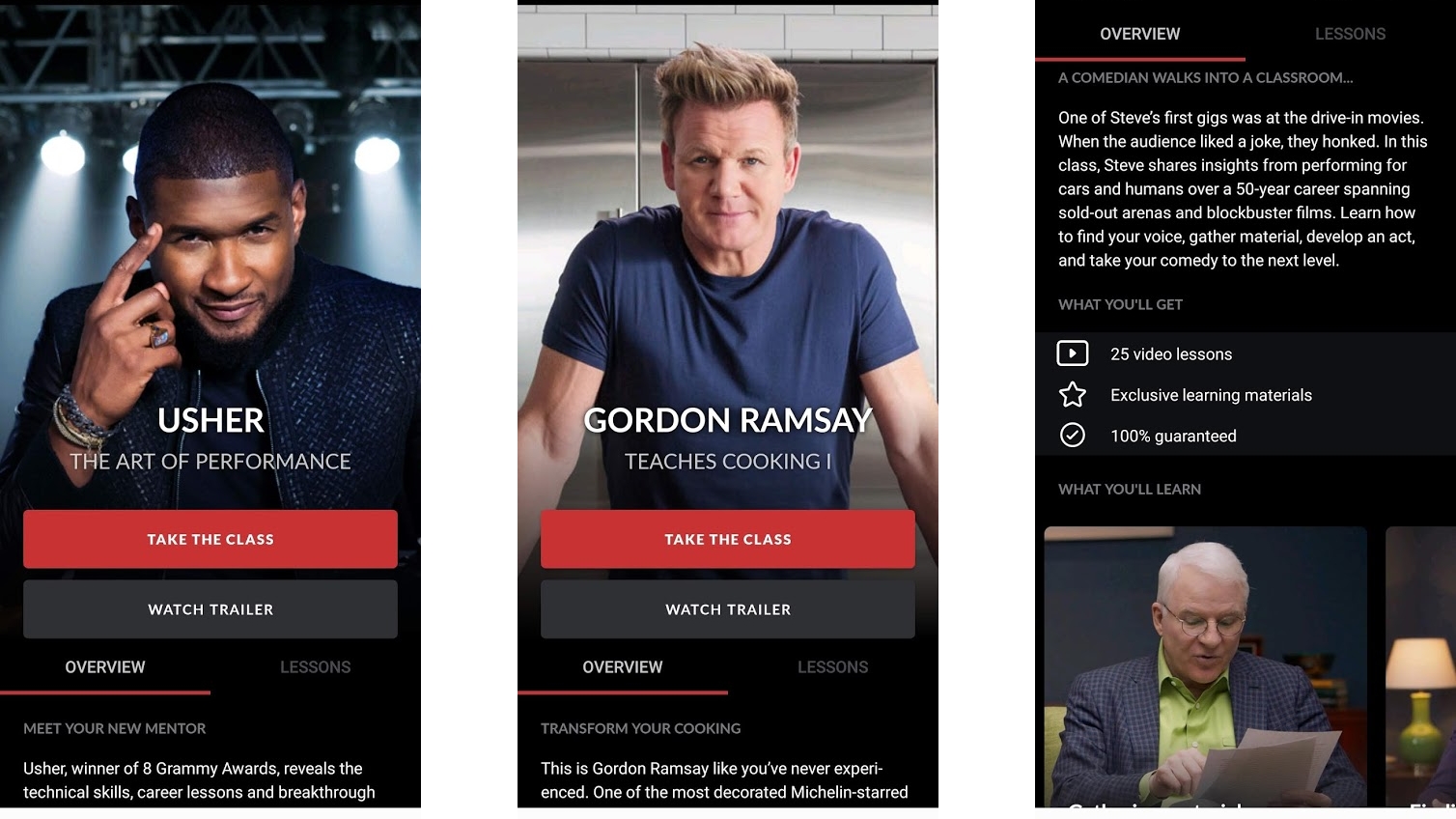This screenshot has width=1456, height=819.
Task: Click the 100% guaranteed item
Action: (x=1246, y=435)
